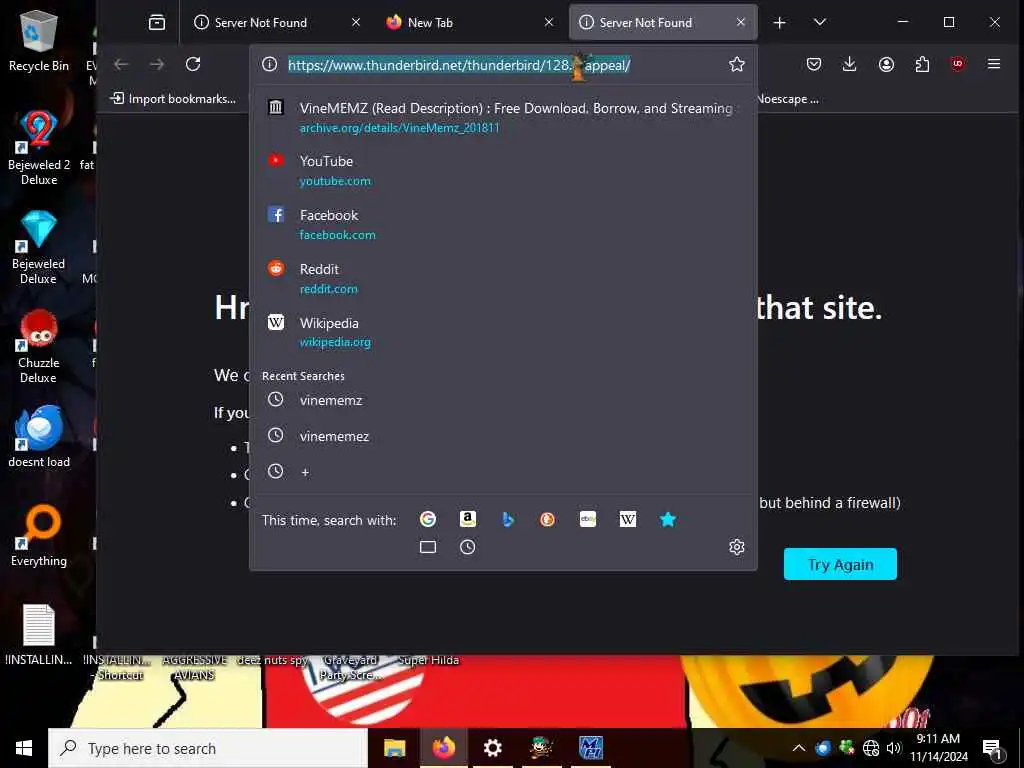Select Recycle Bin desktop icon

pos(39,40)
